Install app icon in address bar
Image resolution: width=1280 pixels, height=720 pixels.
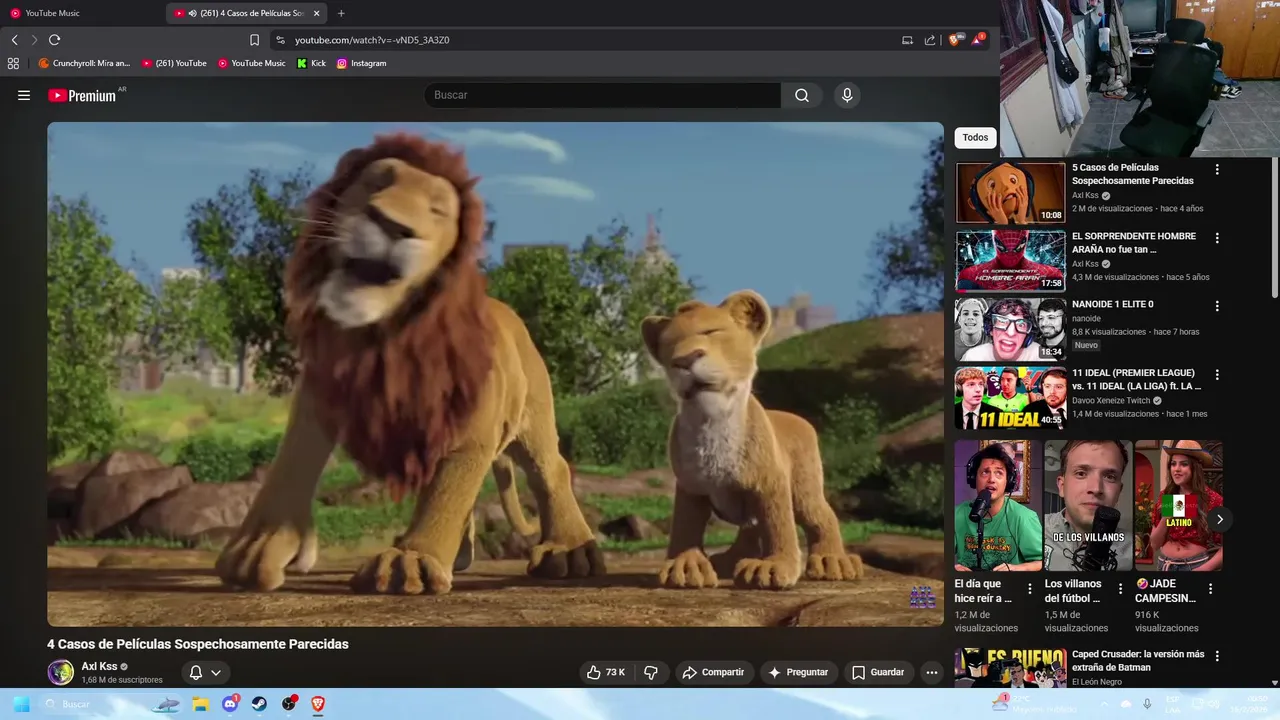coord(907,40)
